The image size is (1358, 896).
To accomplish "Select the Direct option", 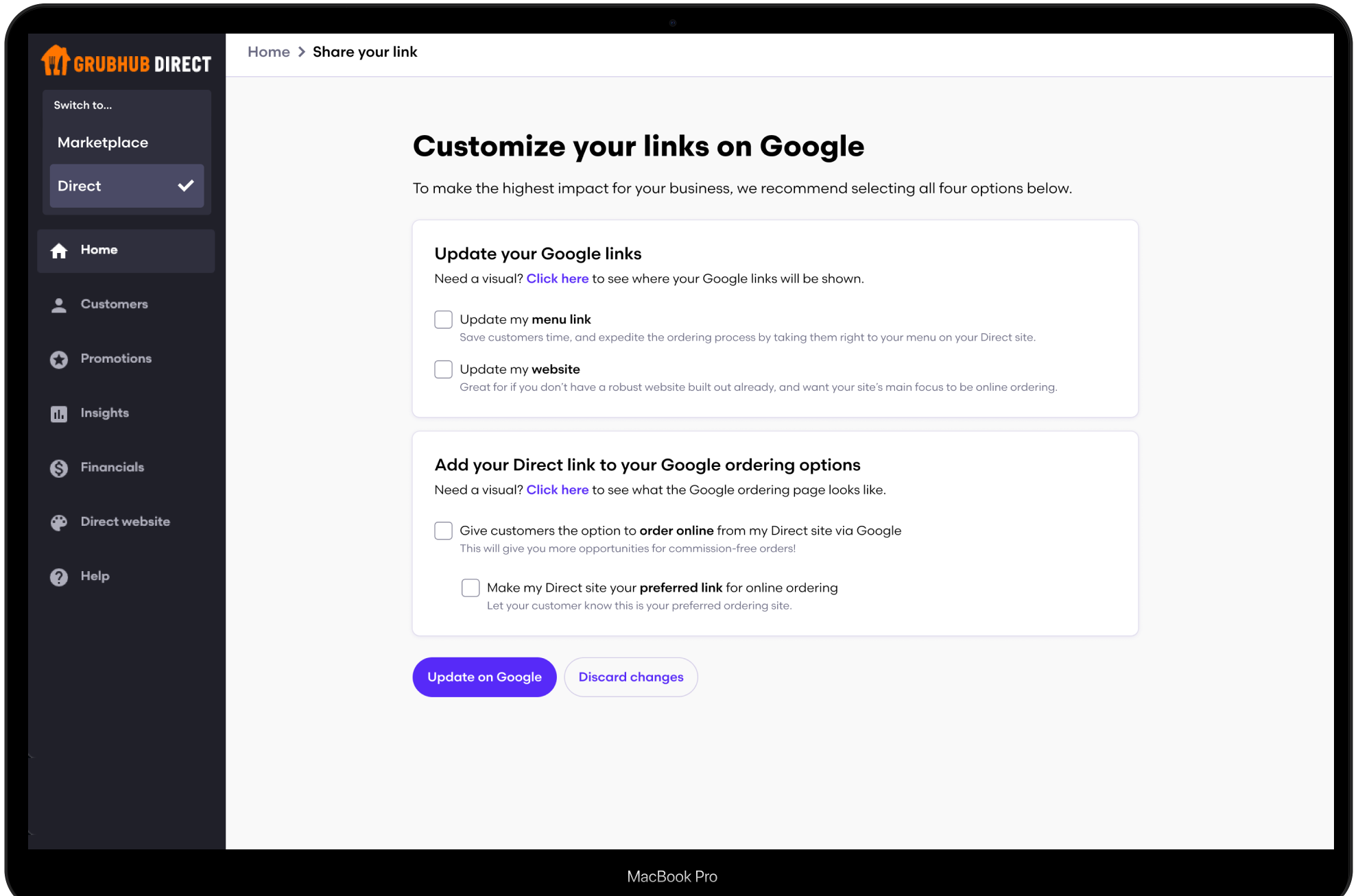I will (x=127, y=186).
